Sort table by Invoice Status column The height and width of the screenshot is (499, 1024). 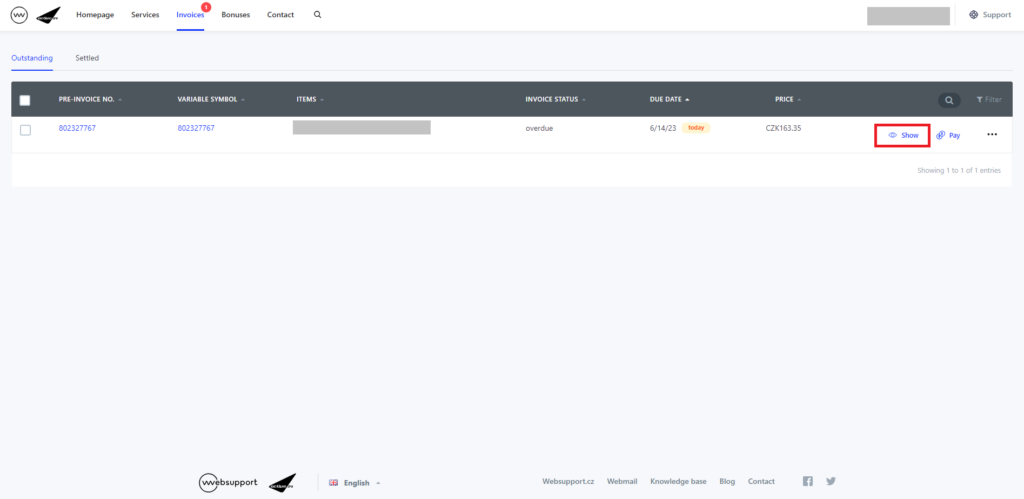click(554, 99)
